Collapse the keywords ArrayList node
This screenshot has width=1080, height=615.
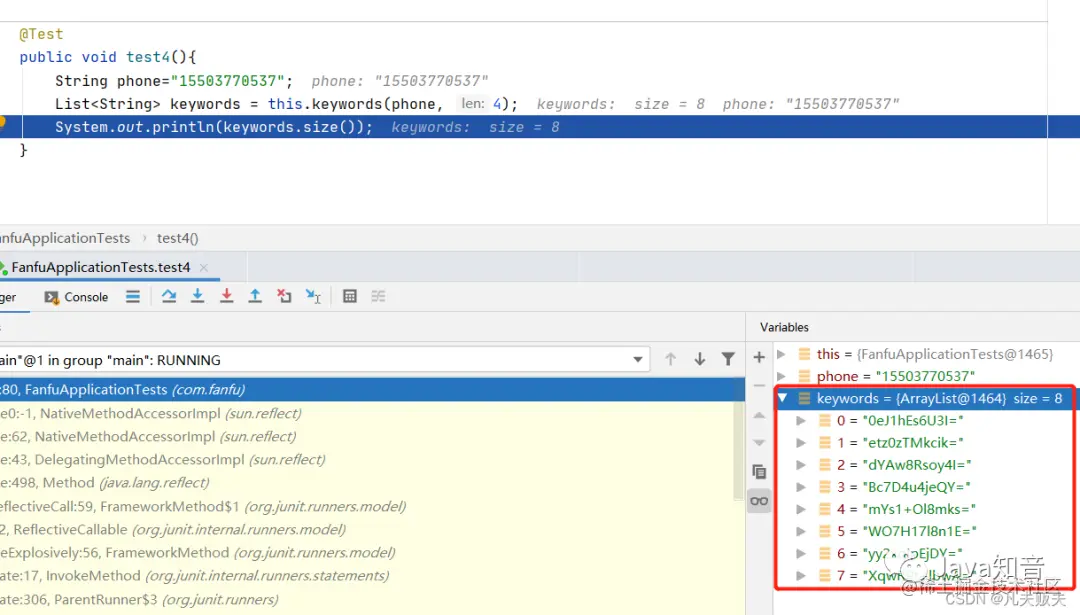tap(782, 398)
